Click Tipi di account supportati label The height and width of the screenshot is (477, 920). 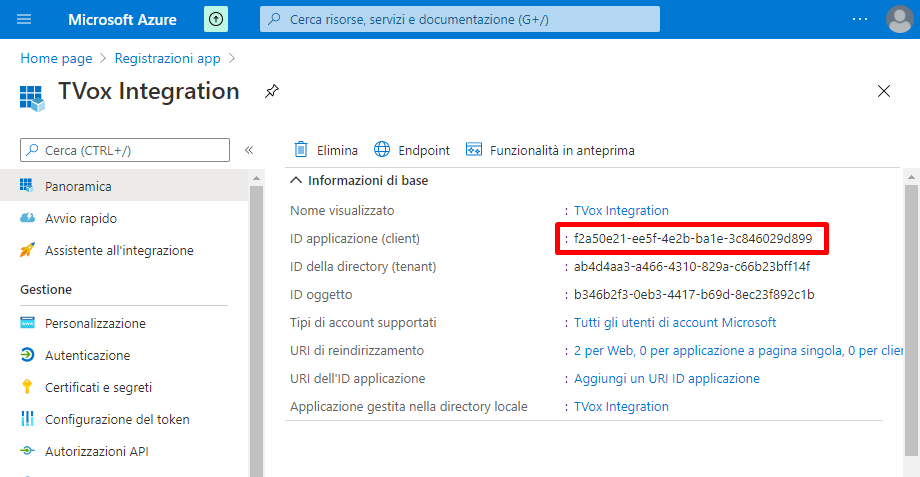point(363,323)
